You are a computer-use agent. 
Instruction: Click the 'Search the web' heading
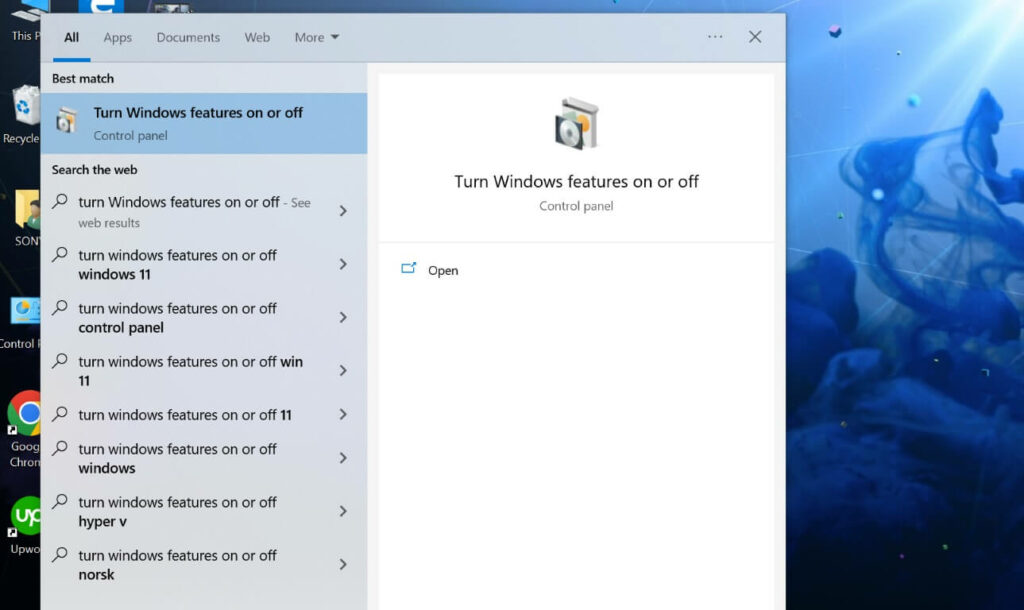tap(95, 170)
